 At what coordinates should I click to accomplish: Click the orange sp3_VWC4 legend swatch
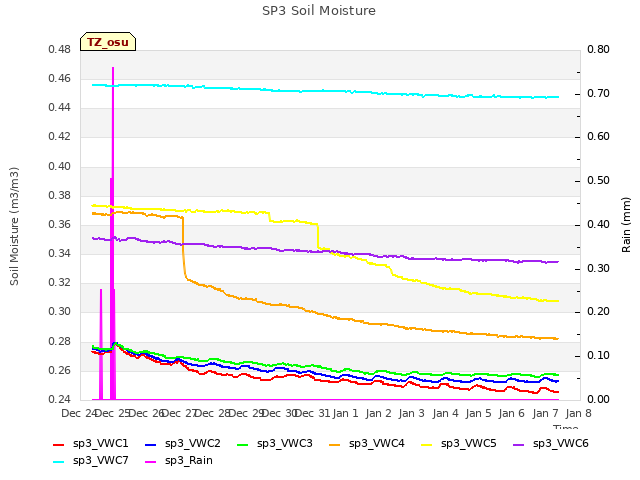335,444
